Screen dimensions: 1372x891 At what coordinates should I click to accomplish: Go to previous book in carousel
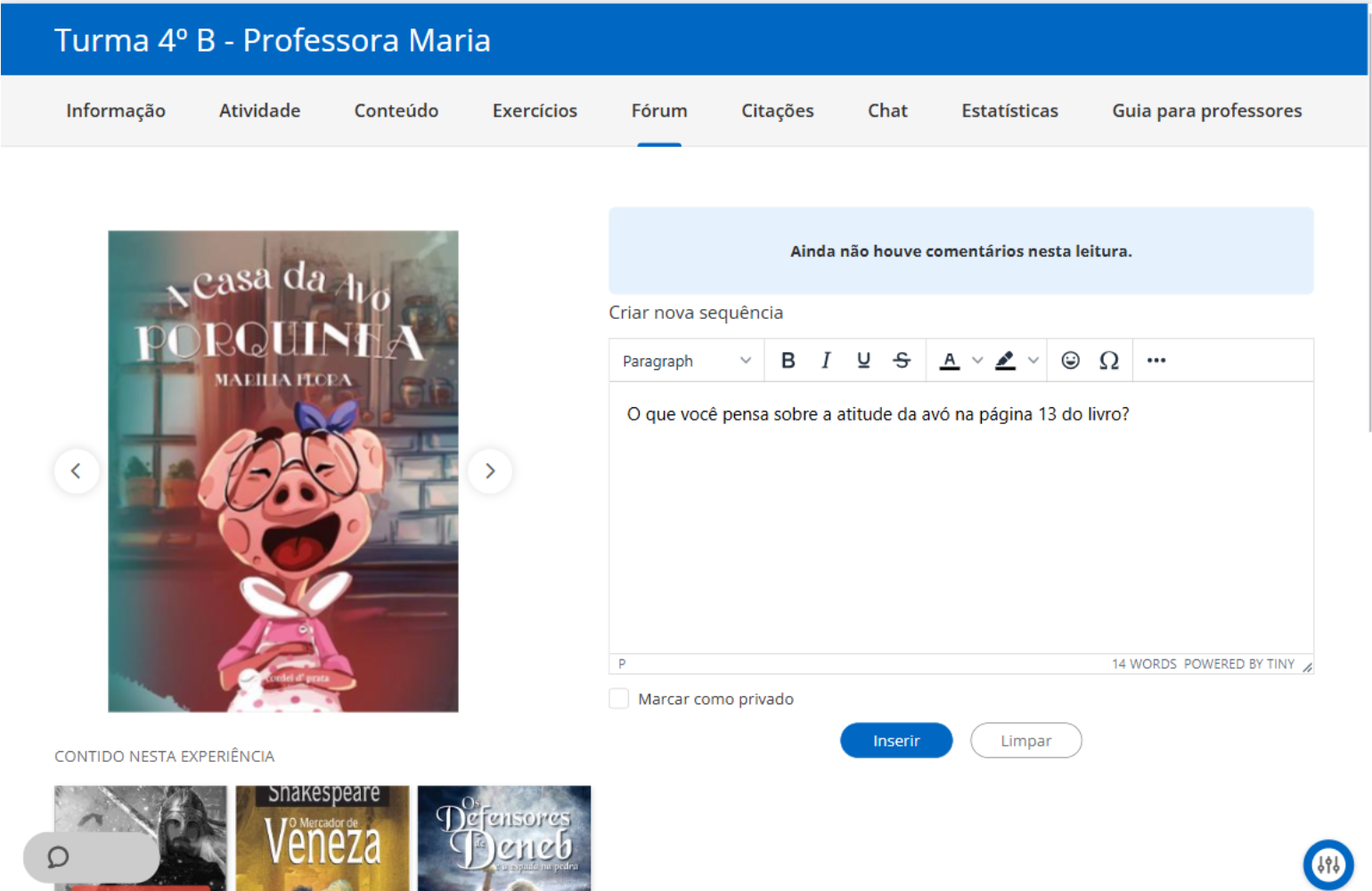[x=76, y=470]
